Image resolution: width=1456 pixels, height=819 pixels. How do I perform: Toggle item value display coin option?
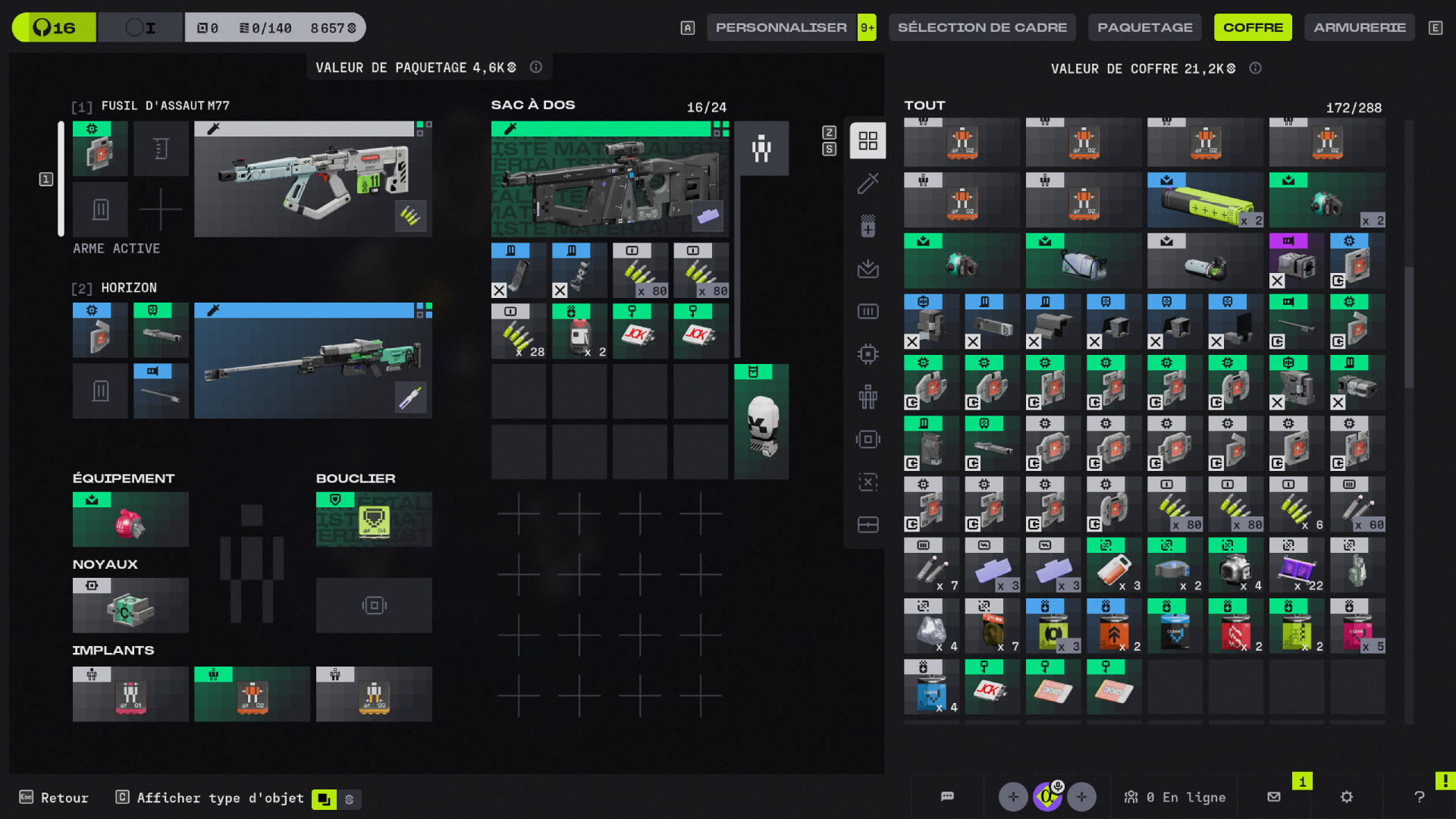pyautogui.click(x=350, y=799)
